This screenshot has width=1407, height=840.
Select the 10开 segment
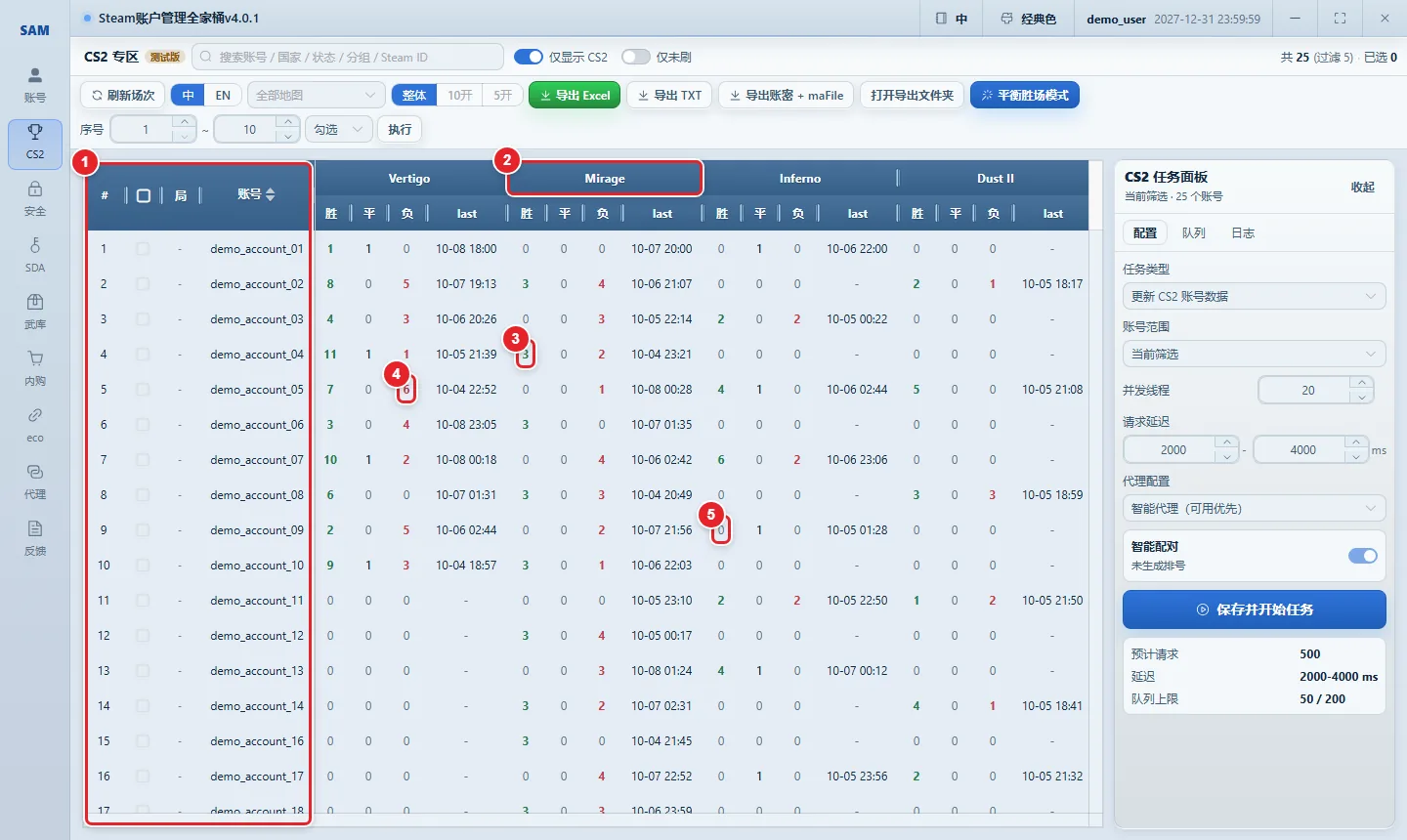[x=460, y=95]
